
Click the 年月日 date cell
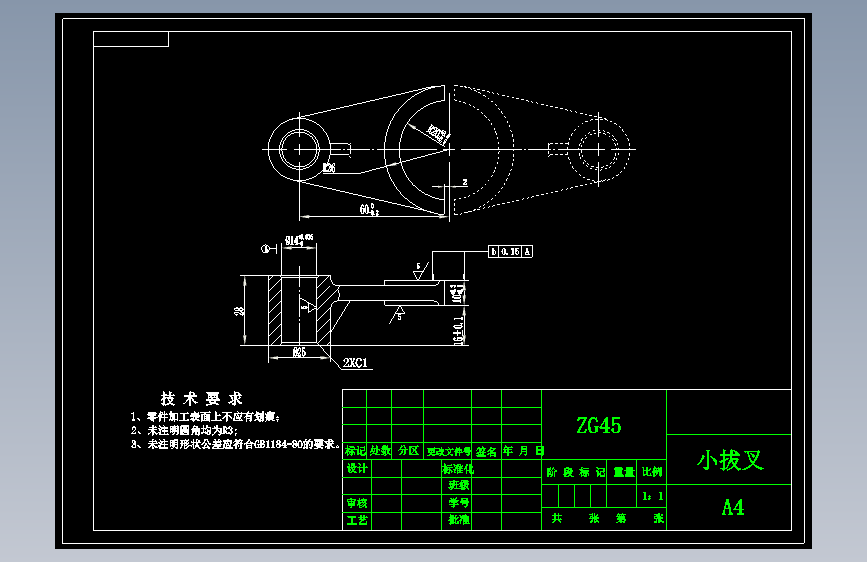tap(523, 451)
